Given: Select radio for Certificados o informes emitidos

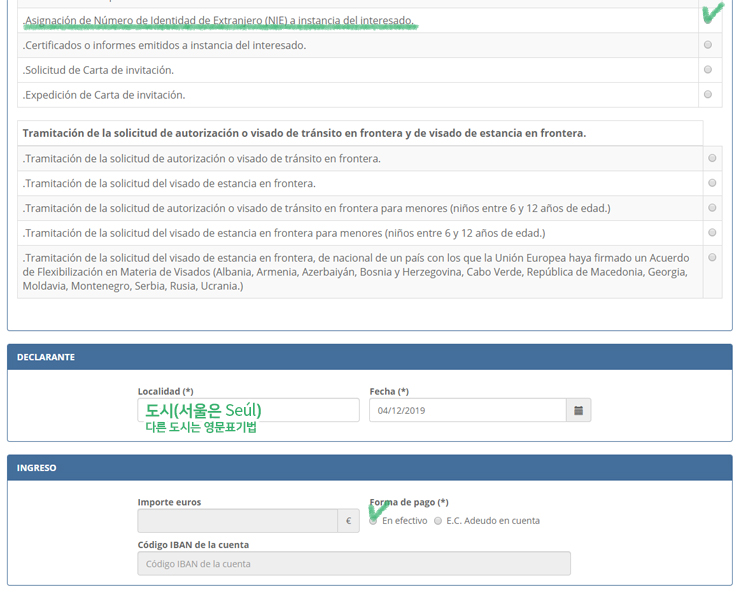Looking at the screenshot, I should (x=708, y=45).
